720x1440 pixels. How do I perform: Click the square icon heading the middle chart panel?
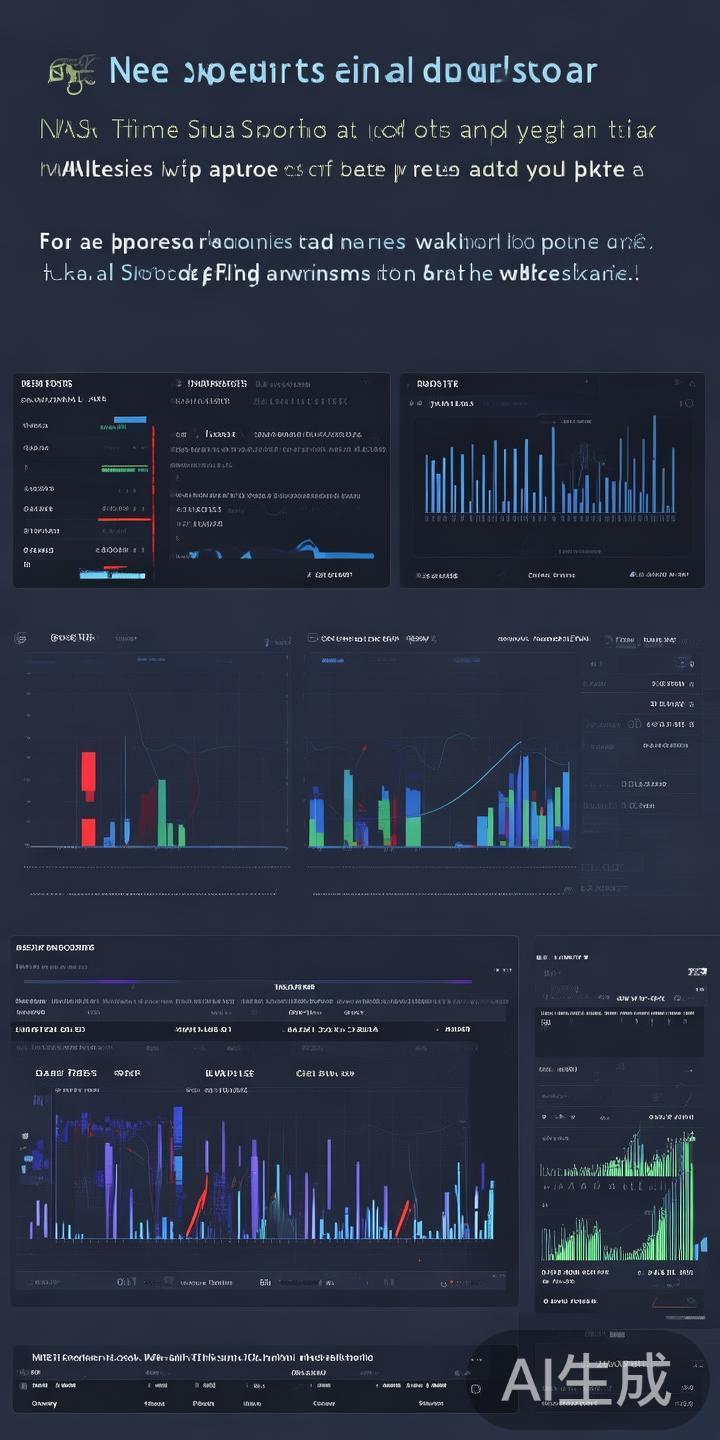click(x=313, y=638)
